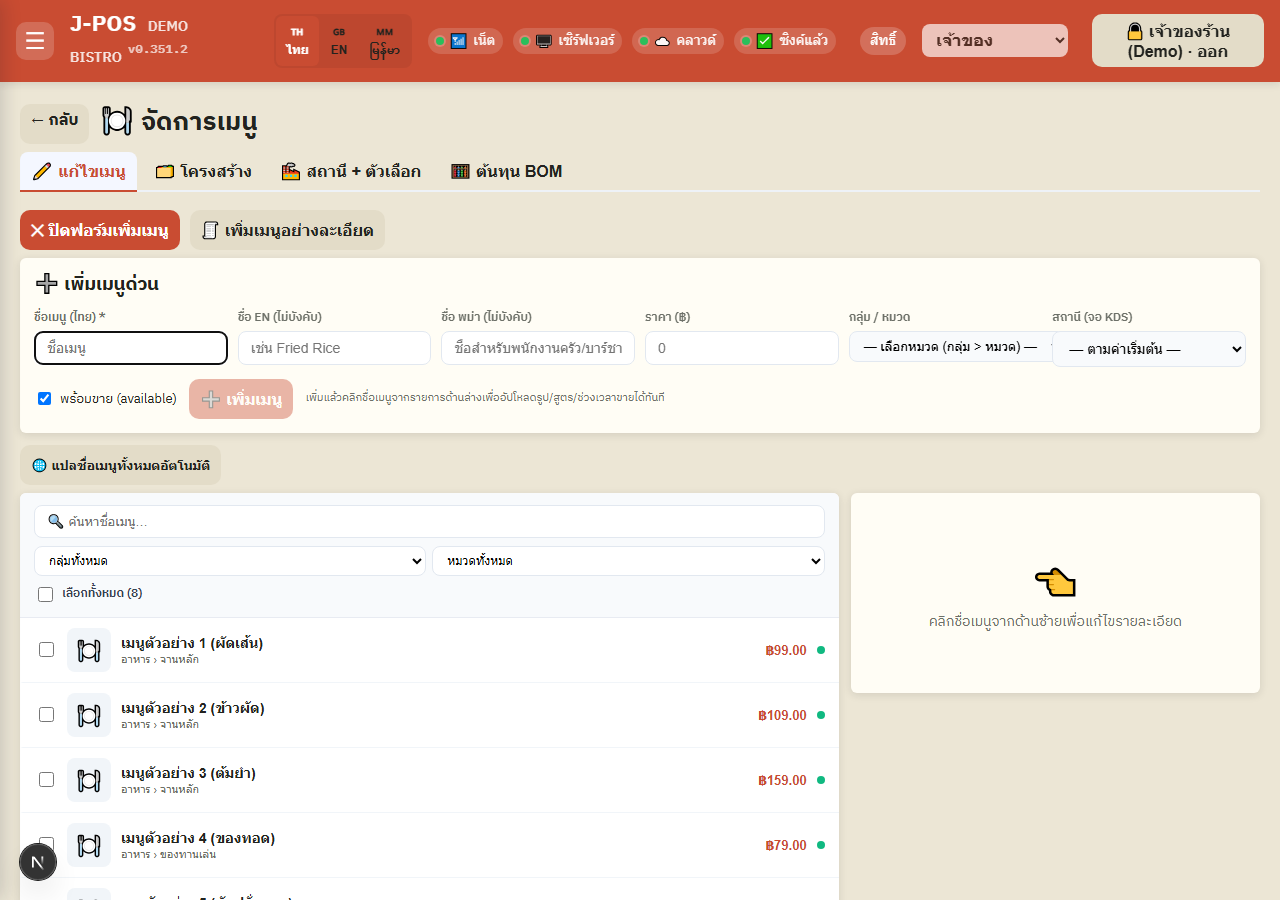Toggle the พร้อมขาย (available) checkbox
The width and height of the screenshot is (1280, 900).
click(x=44, y=398)
